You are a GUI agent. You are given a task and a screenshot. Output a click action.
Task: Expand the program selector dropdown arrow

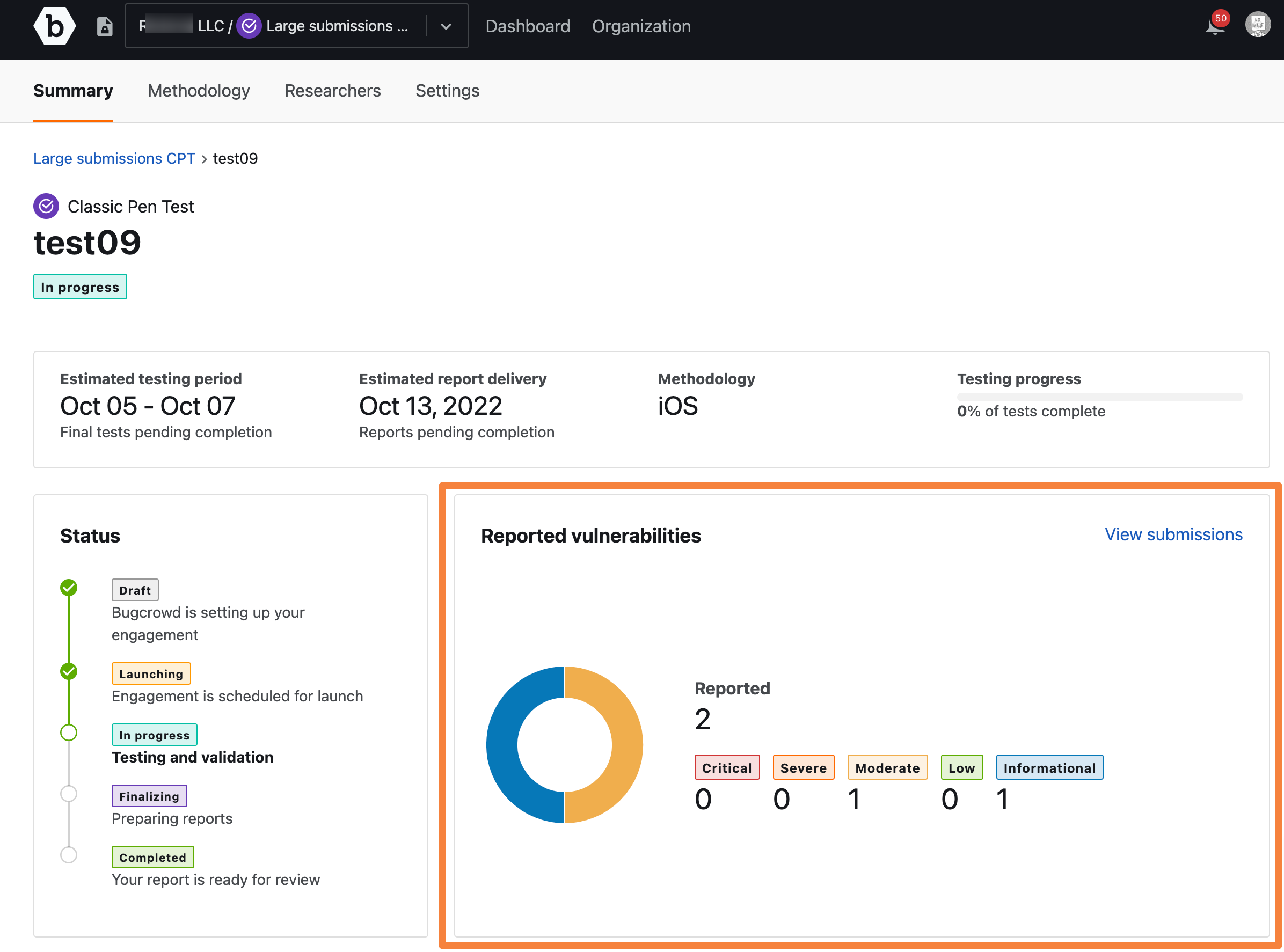pos(446,26)
